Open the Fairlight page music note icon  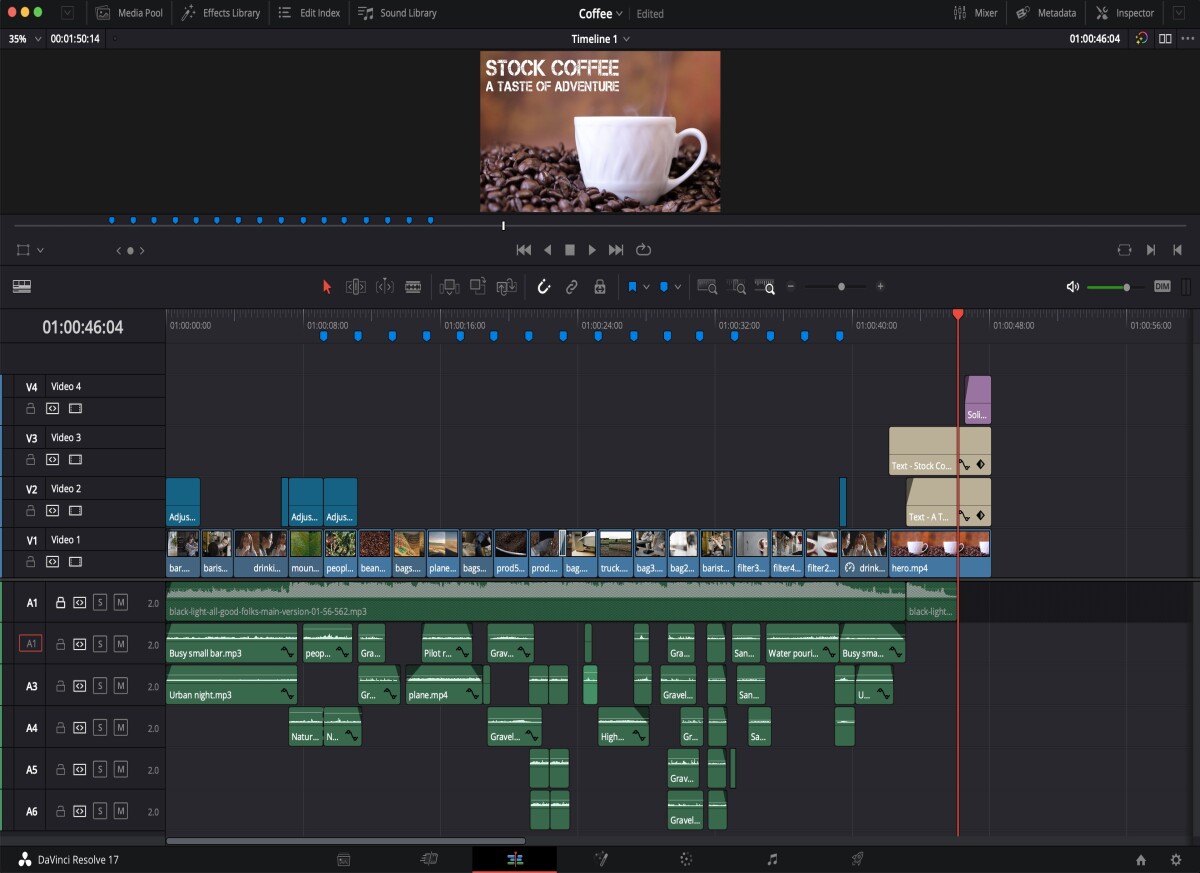click(x=772, y=859)
